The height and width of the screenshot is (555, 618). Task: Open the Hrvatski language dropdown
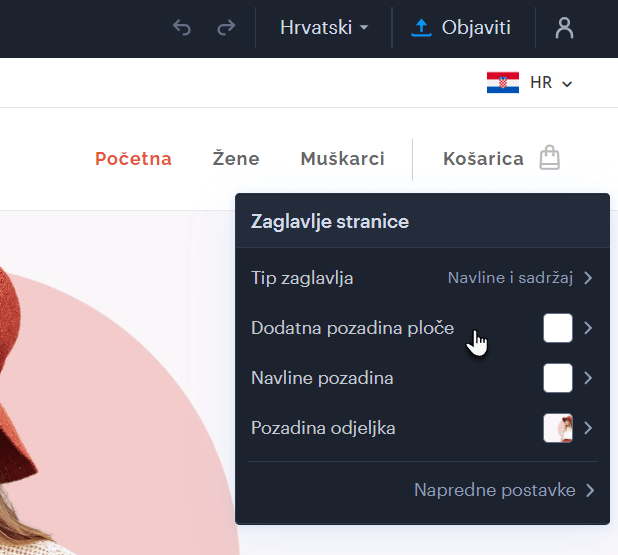(x=324, y=28)
